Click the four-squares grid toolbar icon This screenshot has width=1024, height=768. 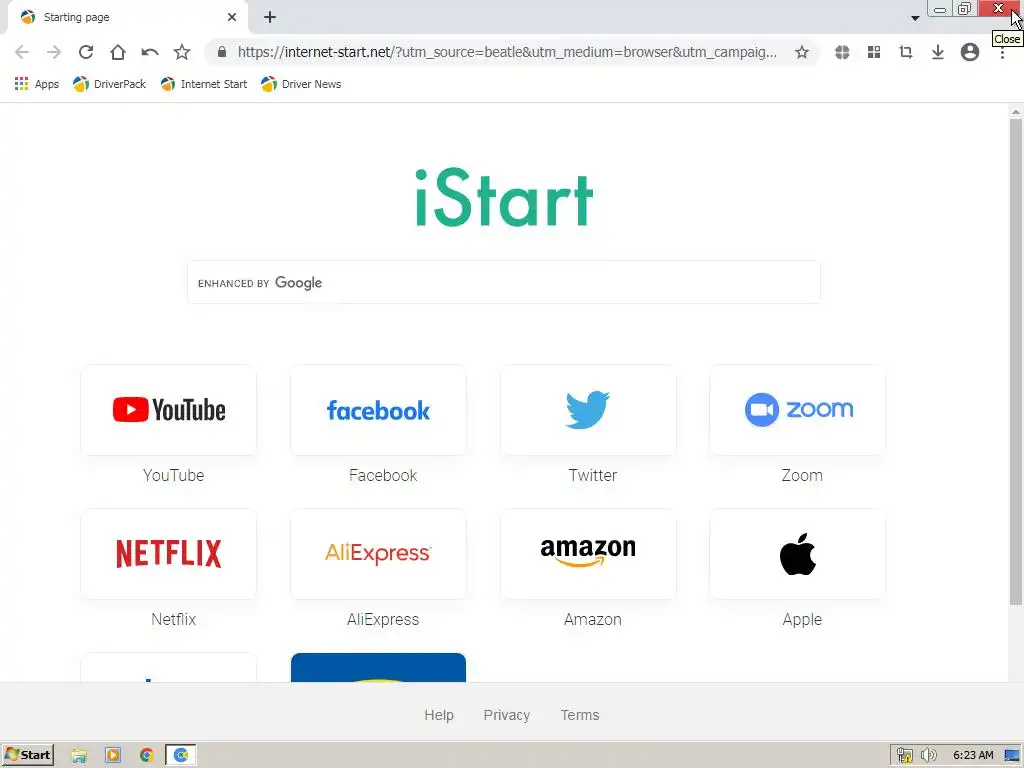point(874,52)
